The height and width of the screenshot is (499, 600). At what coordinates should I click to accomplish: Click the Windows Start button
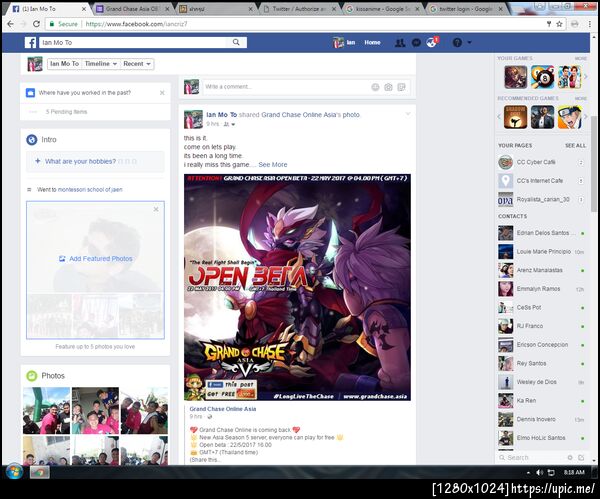[x=14, y=471]
